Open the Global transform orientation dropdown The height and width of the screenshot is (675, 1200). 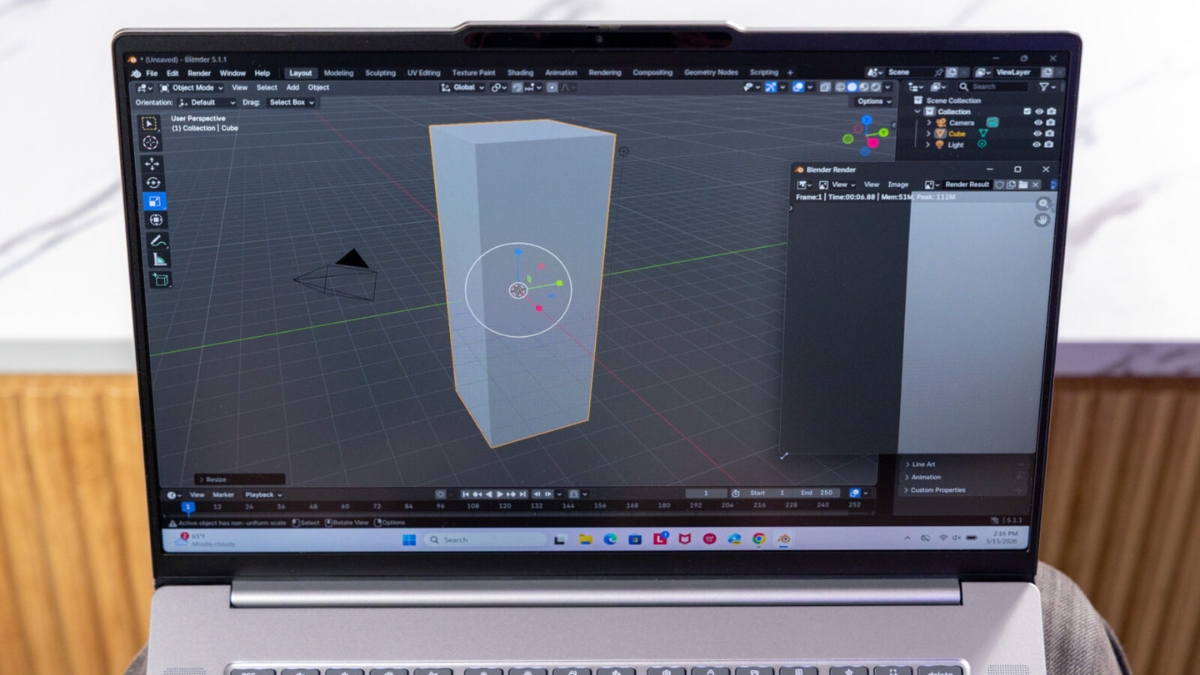tap(463, 88)
